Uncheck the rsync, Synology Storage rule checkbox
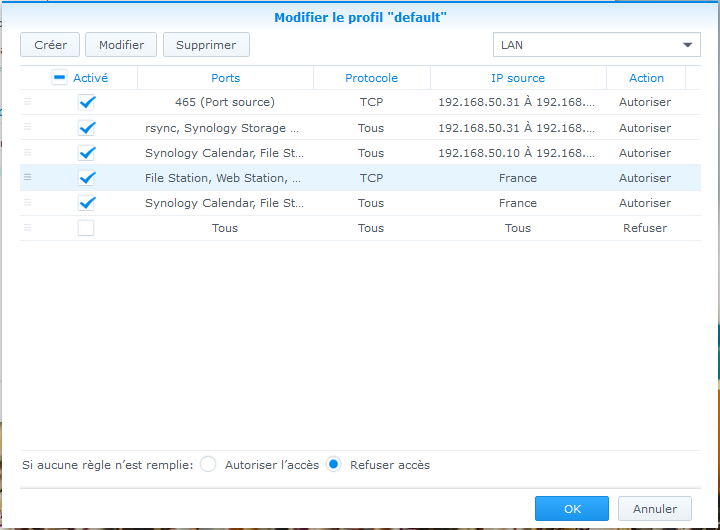The width and height of the screenshot is (720, 530). point(86,128)
